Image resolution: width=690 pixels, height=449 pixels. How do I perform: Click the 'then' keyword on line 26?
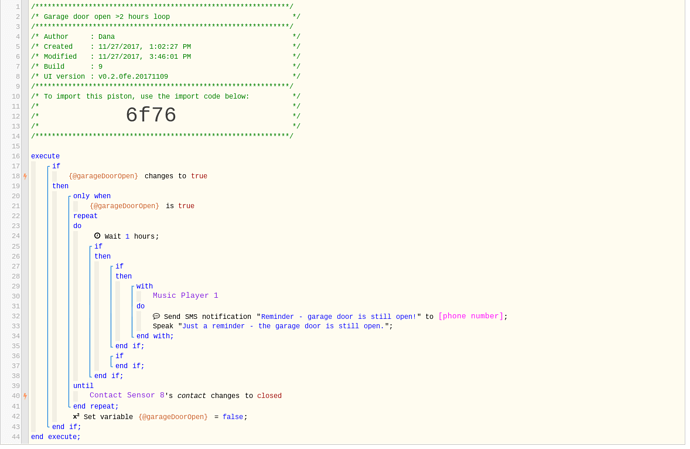(x=103, y=256)
